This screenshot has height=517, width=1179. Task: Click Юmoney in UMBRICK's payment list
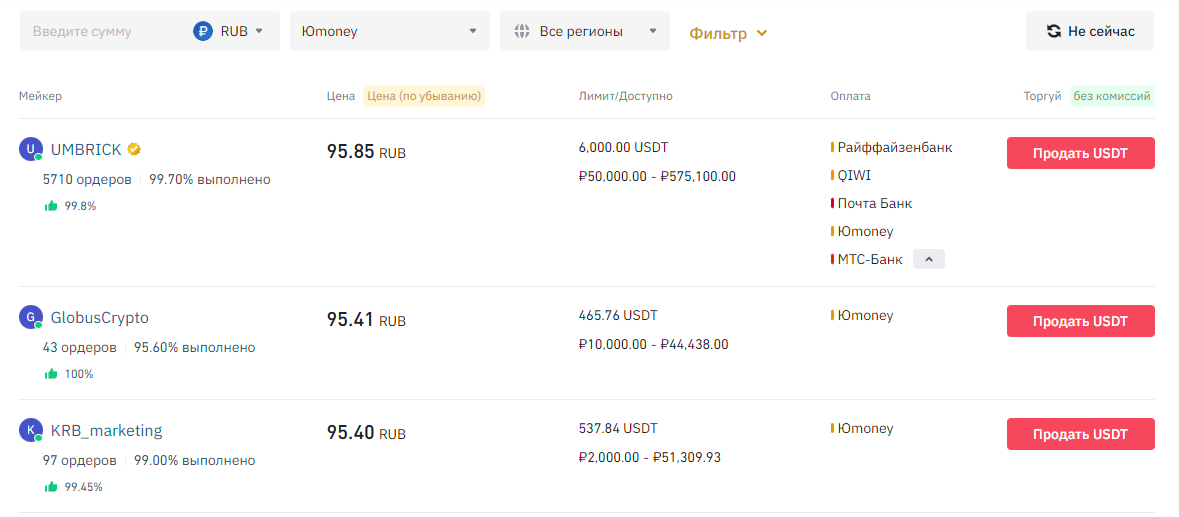point(865,231)
